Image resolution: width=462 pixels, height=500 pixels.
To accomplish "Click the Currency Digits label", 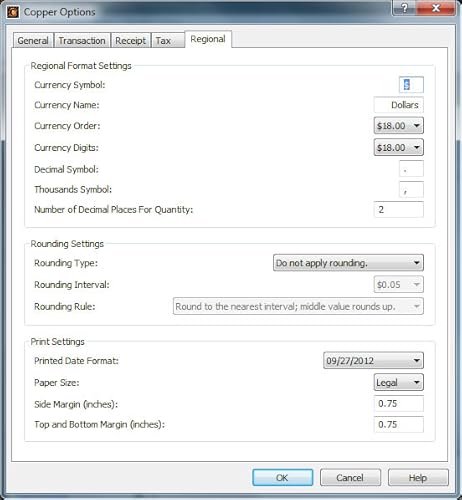I will [x=66, y=147].
